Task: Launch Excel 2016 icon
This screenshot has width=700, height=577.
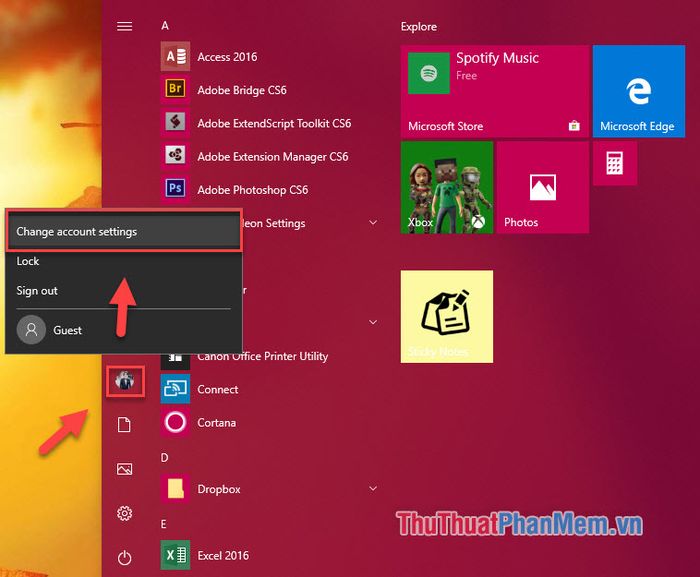Action: point(175,555)
